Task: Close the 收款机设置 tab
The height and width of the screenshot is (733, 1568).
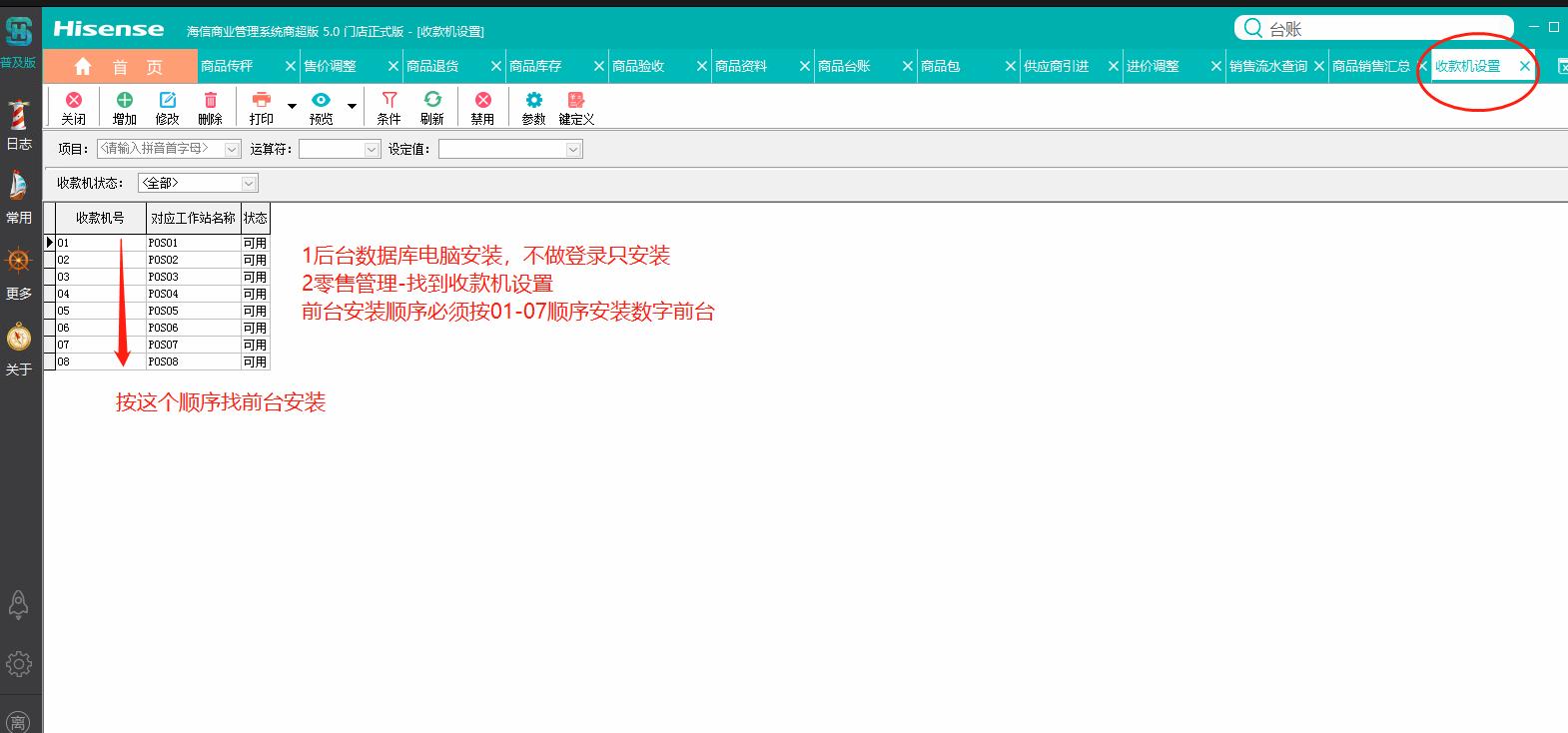Action: coord(1525,66)
